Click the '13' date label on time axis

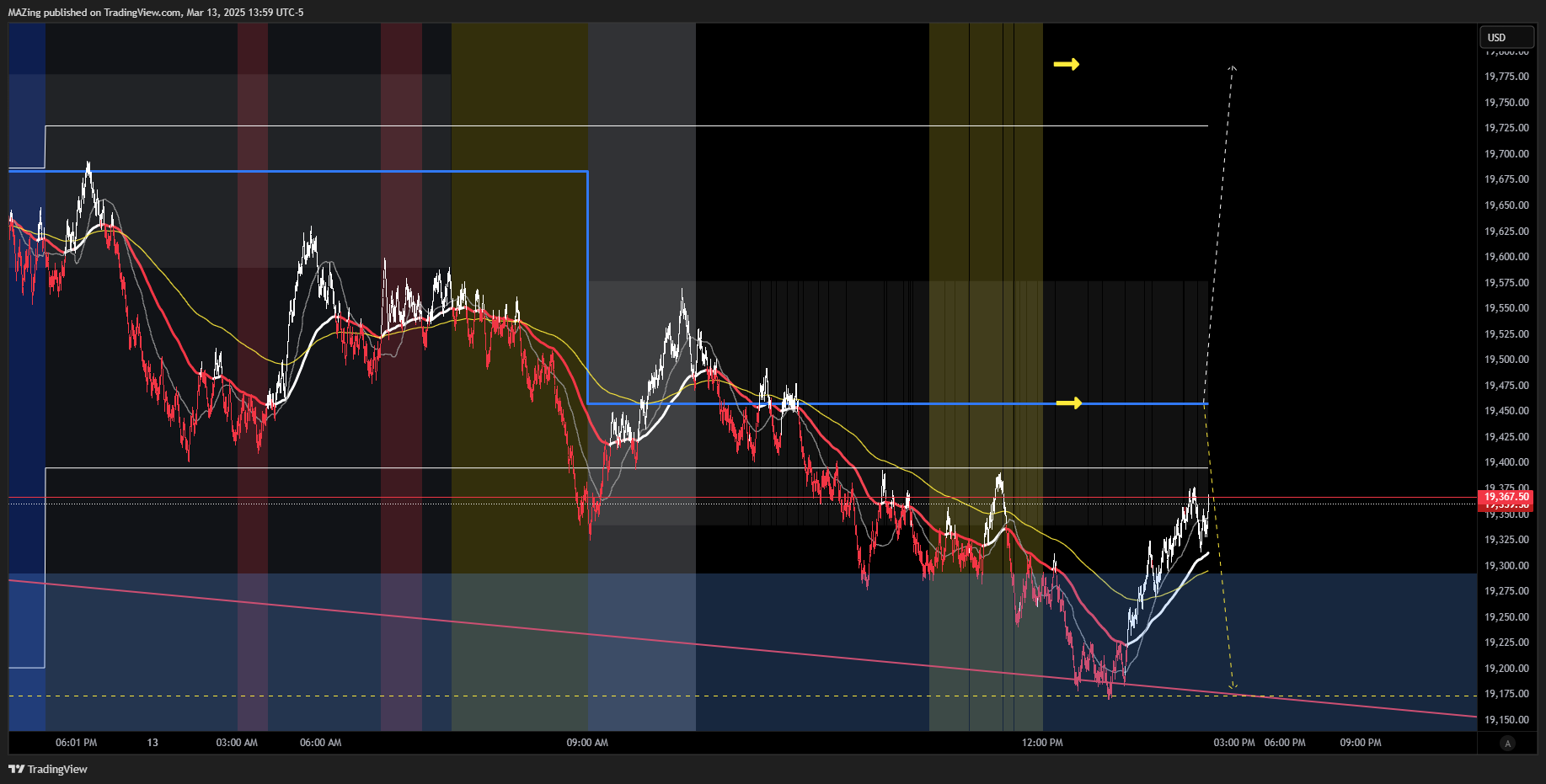(x=152, y=743)
